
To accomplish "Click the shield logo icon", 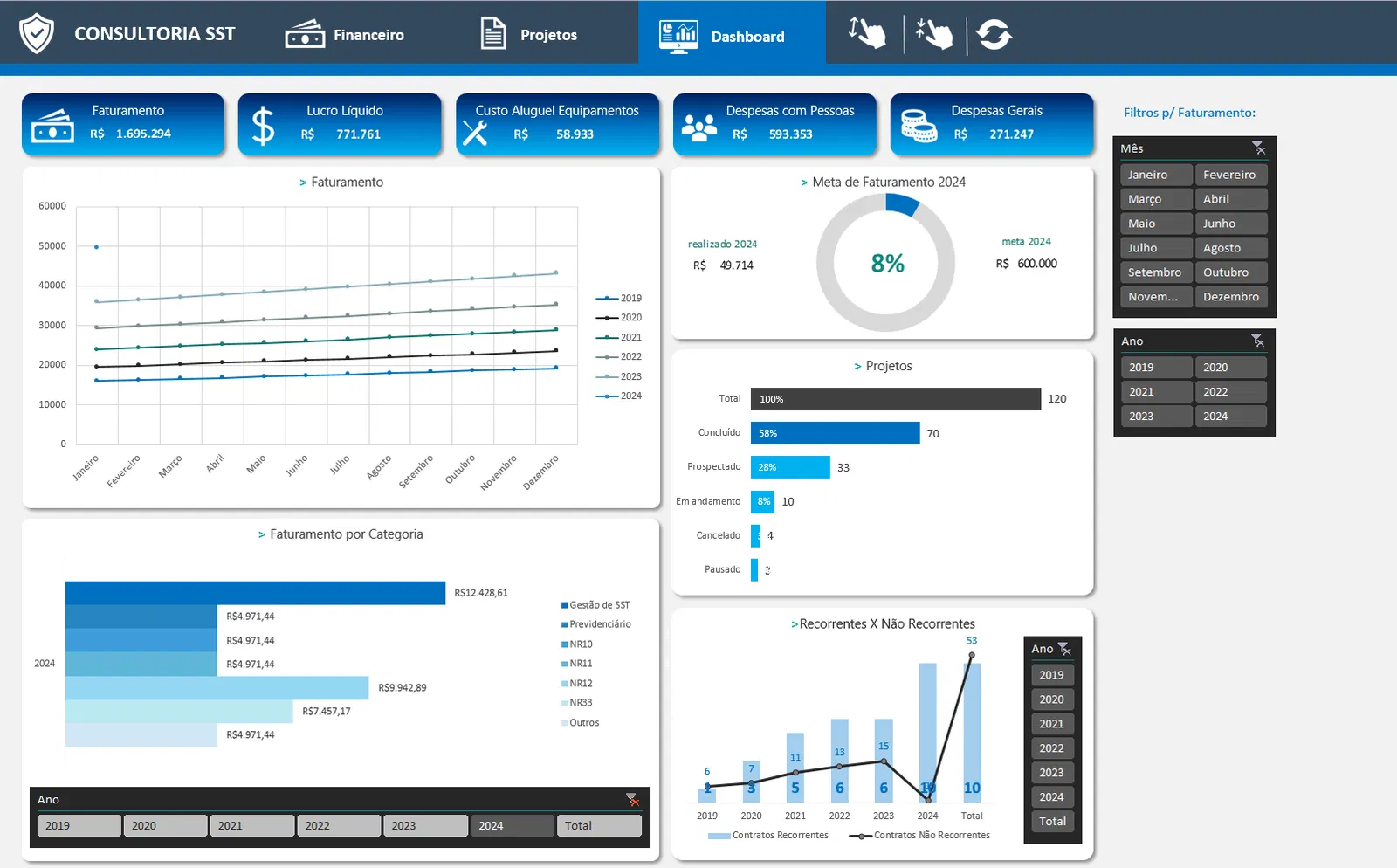I will click(37, 34).
